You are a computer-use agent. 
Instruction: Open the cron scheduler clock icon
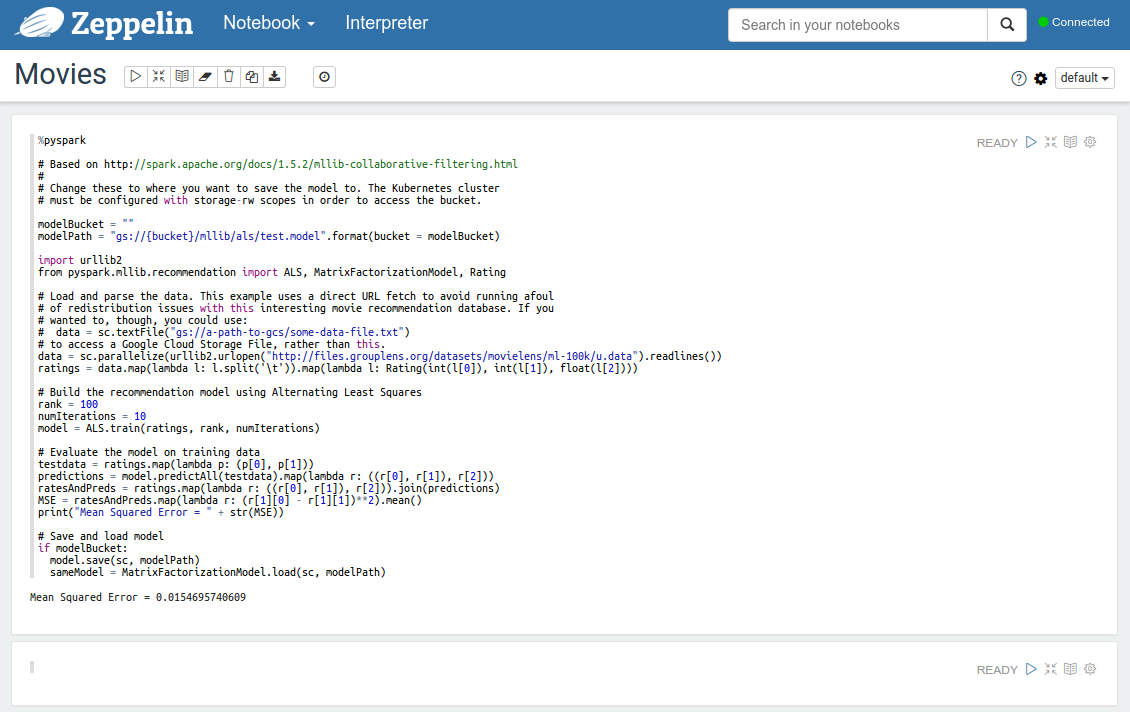(x=324, y=77)
